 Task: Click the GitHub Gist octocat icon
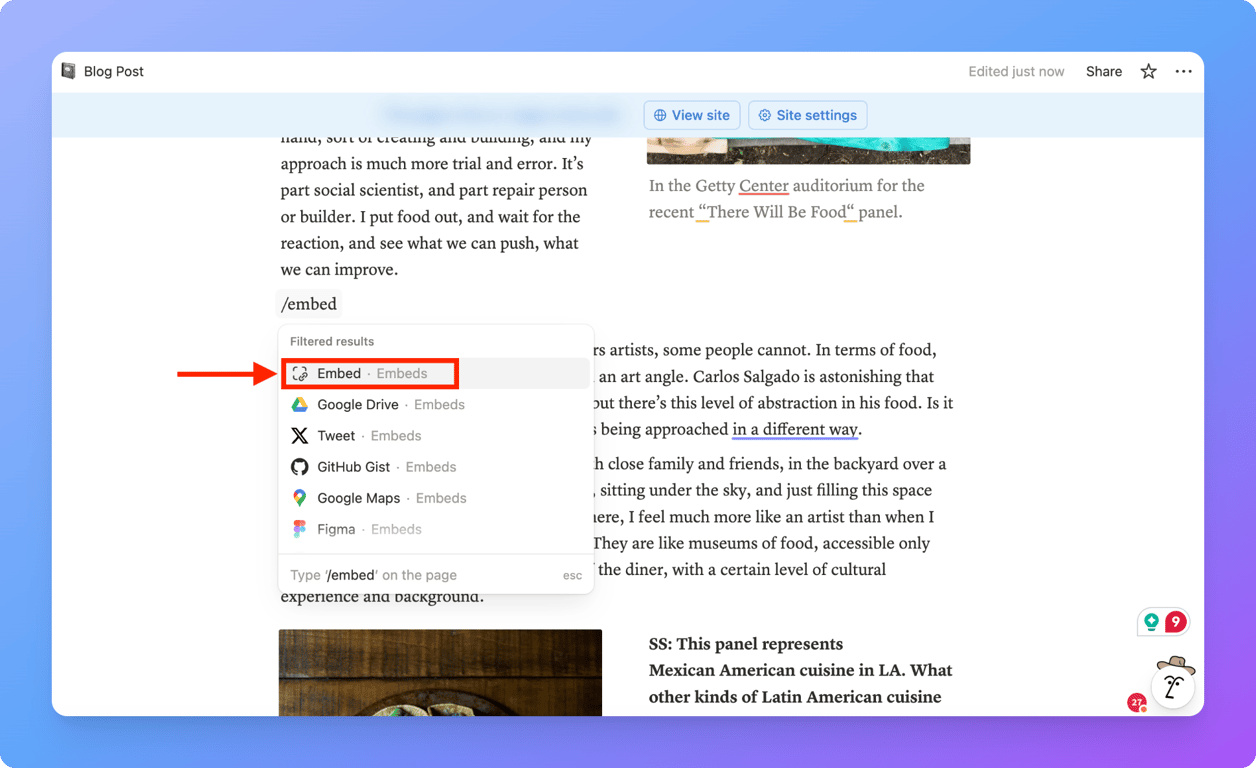point(299,466)
